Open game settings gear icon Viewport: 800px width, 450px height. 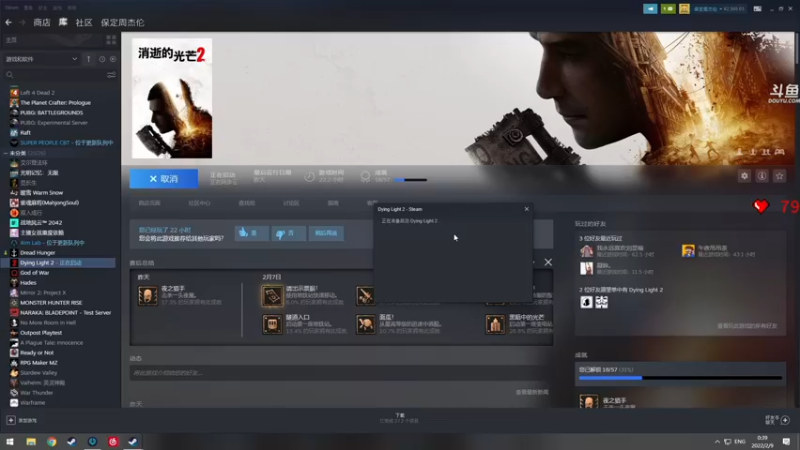[x=744, y=176]
